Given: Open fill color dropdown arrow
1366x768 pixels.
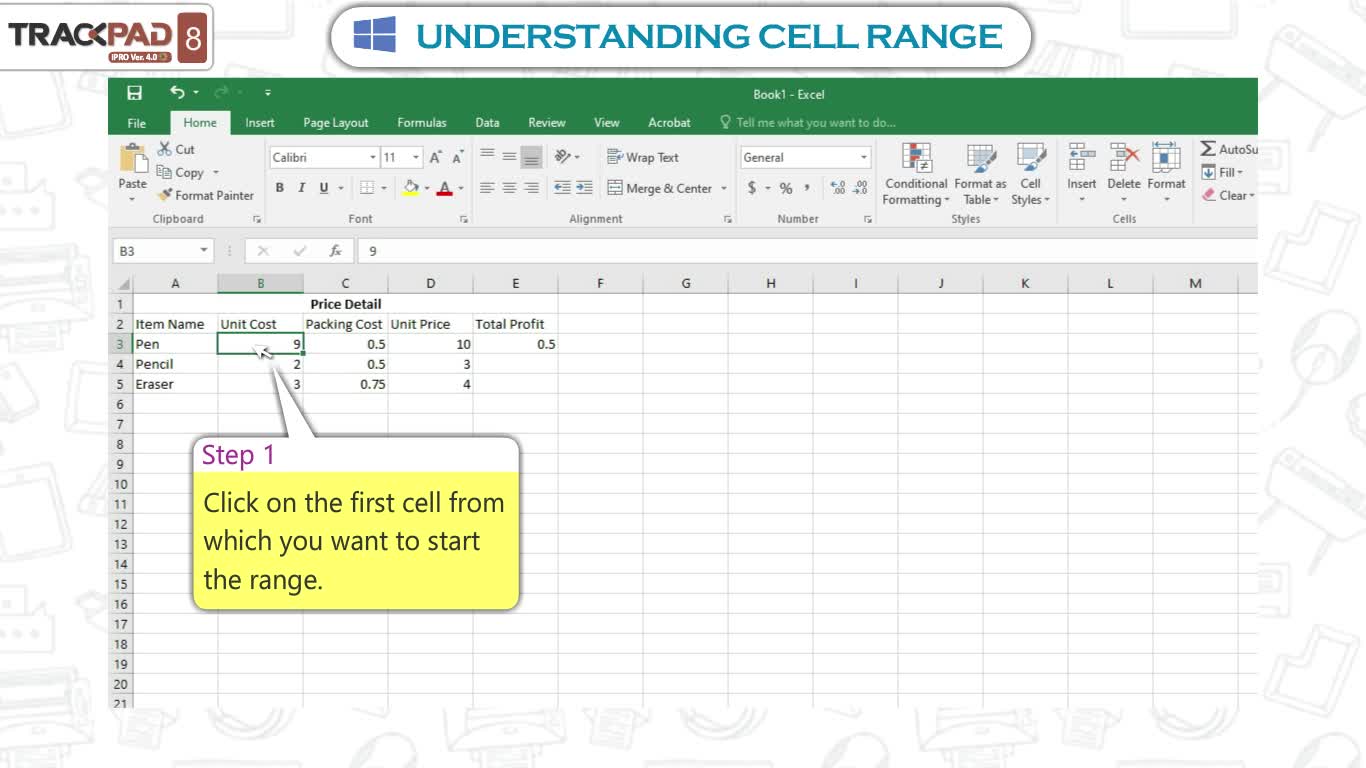Looking at the screenshot, I should click(426, 188).
